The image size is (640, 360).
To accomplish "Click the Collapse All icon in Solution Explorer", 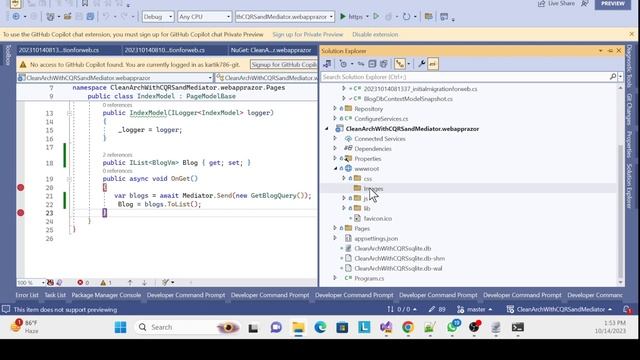I will tap(372, 64).
